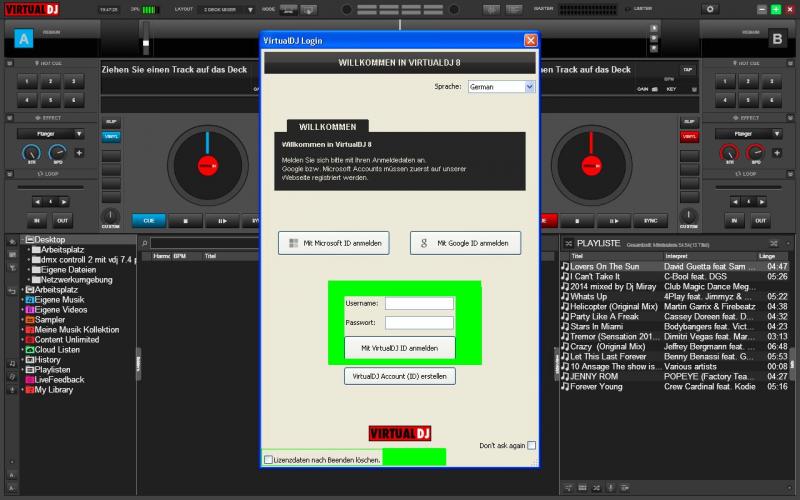
Task: Open the Flanger effect dropdown on deck A
Action: click(79, 134)
